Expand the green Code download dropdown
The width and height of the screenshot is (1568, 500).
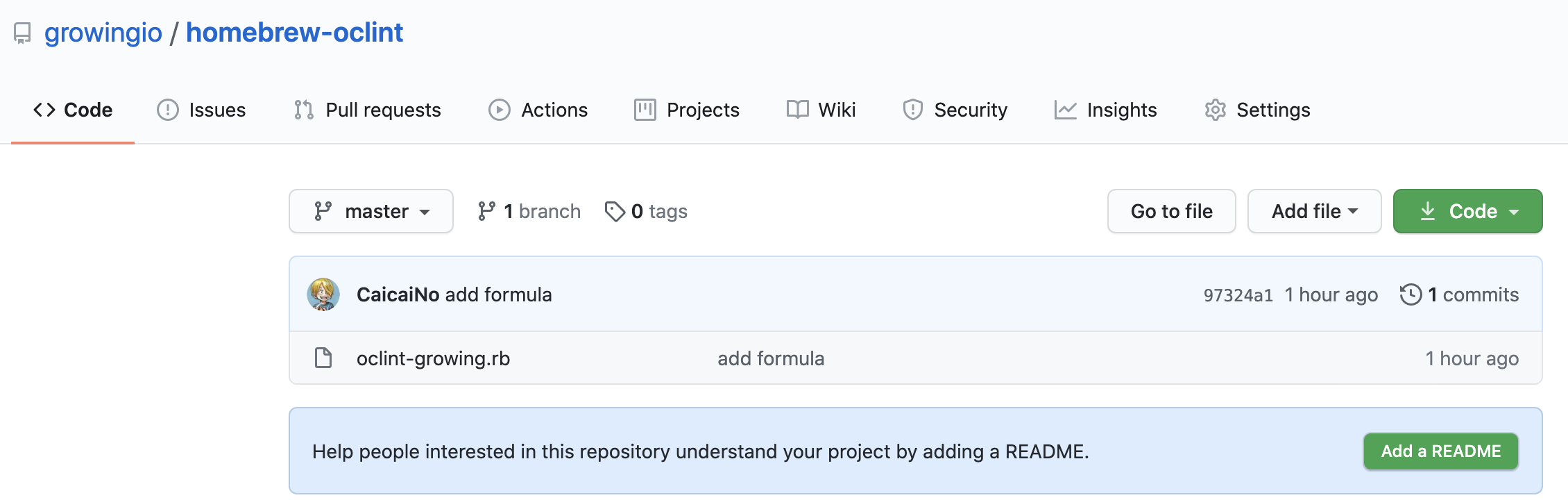(x=1467, y=211)
